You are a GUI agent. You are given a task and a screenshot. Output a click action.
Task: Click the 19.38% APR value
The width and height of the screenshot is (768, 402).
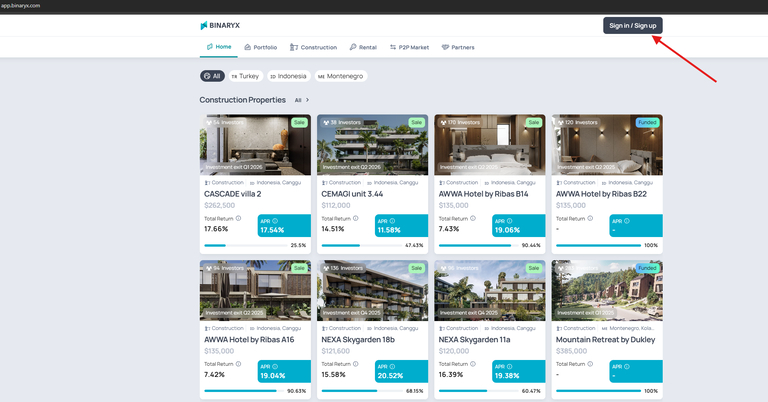pos(507,376)
